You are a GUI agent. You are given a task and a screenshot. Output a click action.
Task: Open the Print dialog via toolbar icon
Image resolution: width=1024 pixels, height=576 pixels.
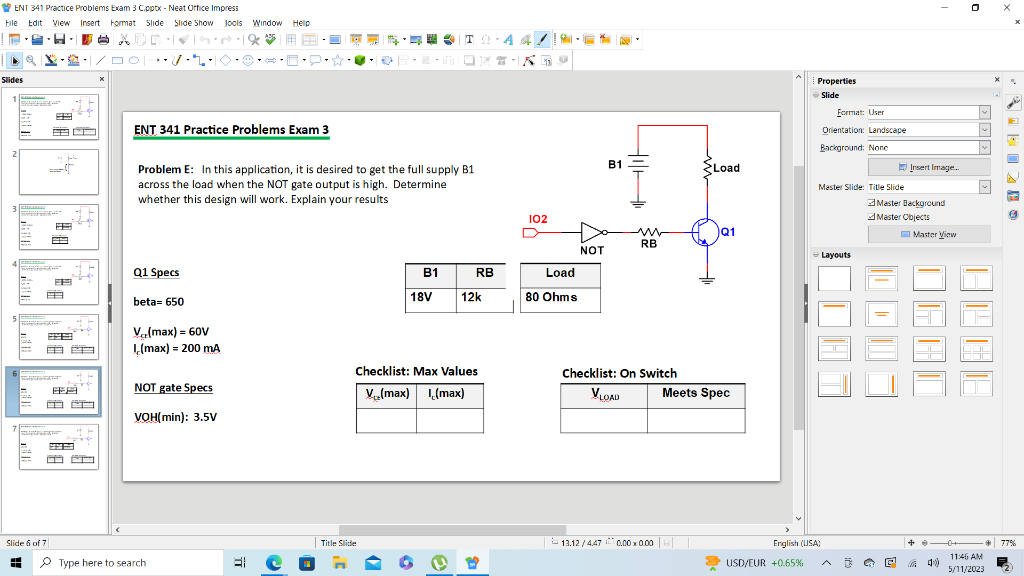tap(104, 40)
